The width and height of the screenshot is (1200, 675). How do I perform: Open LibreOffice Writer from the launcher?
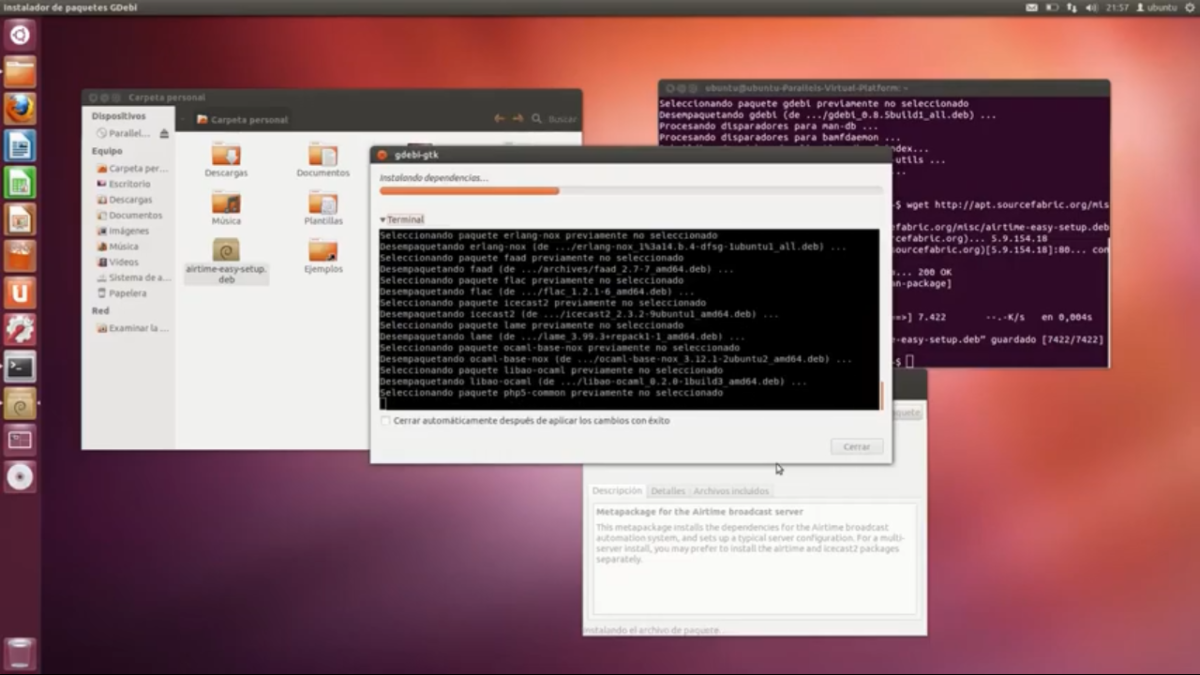[x=19, y=146]
